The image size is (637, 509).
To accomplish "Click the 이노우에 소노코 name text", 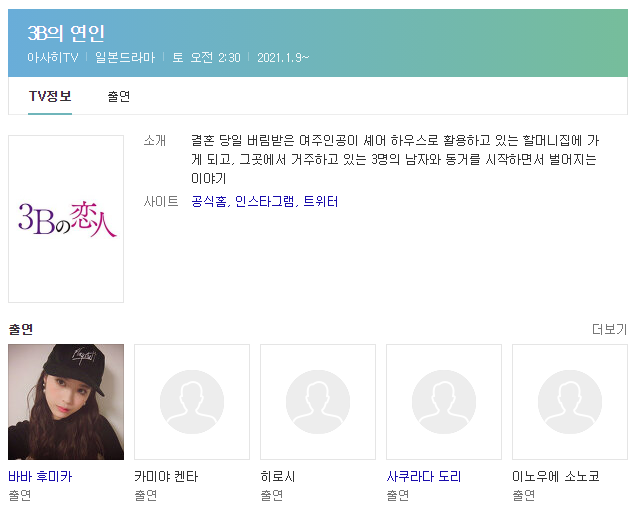I will [x=556, y=476].
